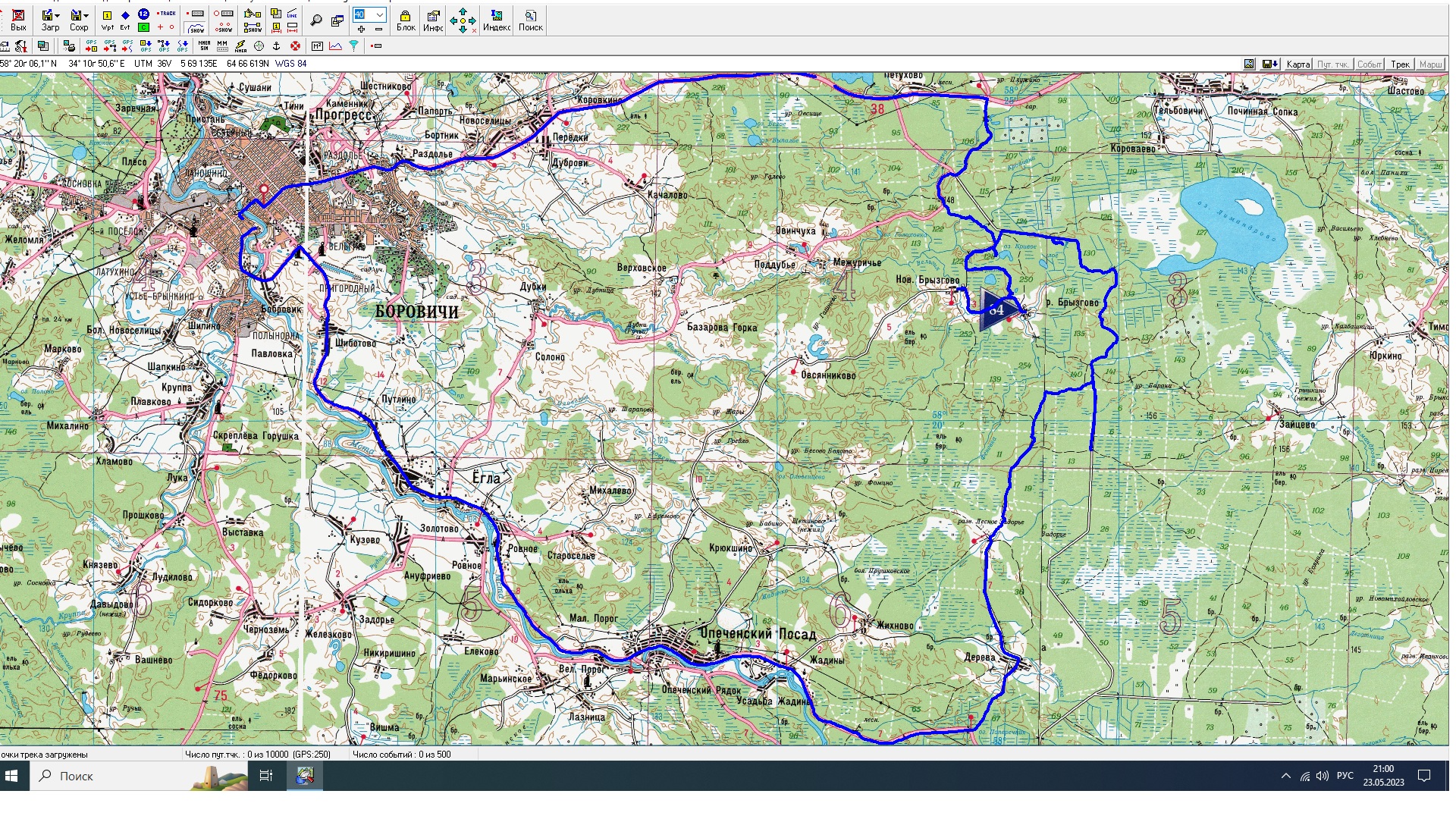Click the Блок lock button
Screen dimensions: 1456x819
click(x=406, y=20)
